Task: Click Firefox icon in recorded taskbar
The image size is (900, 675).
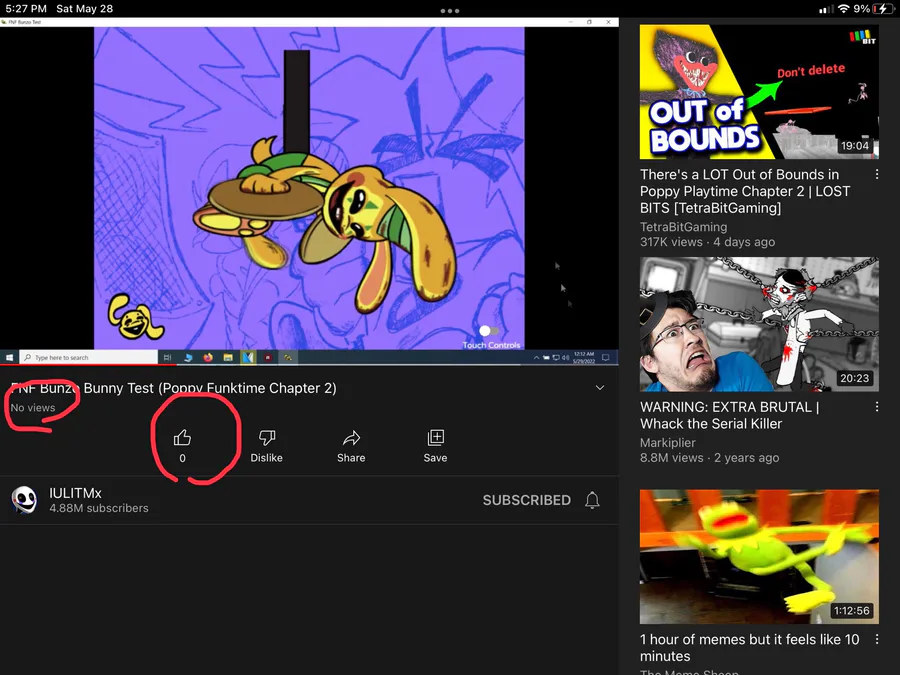Action: [x=208, y=358]
